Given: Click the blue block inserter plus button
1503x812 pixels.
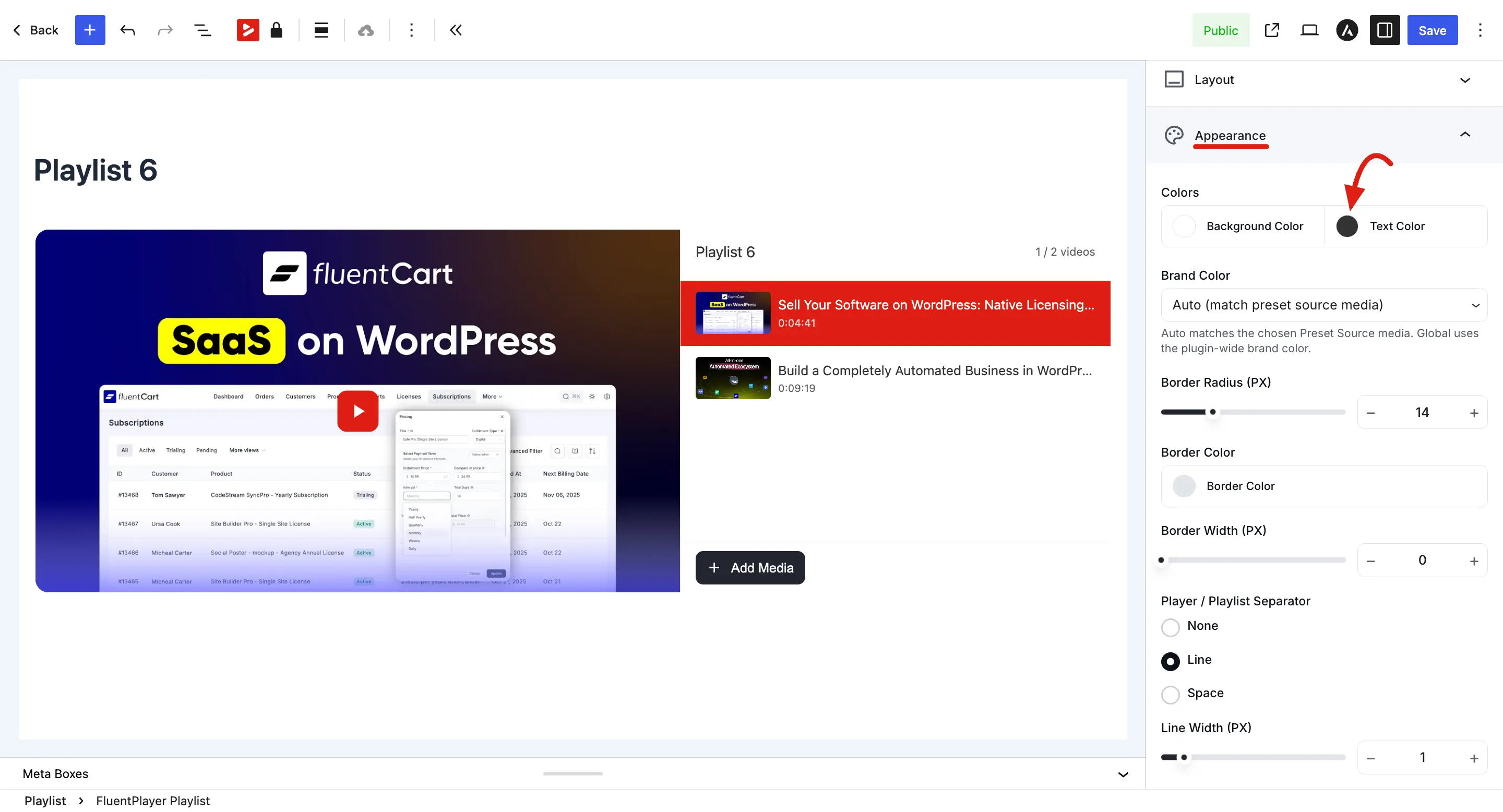Looking at the screenshot, I should point(90,30).
